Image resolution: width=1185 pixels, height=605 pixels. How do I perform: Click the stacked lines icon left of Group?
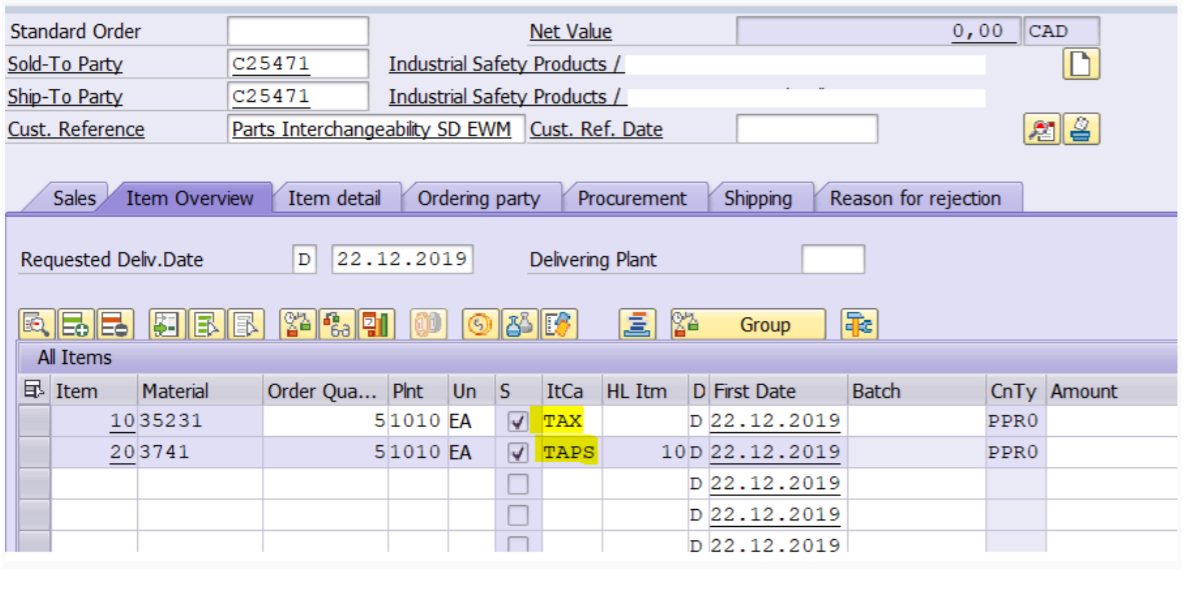point(637,324)
